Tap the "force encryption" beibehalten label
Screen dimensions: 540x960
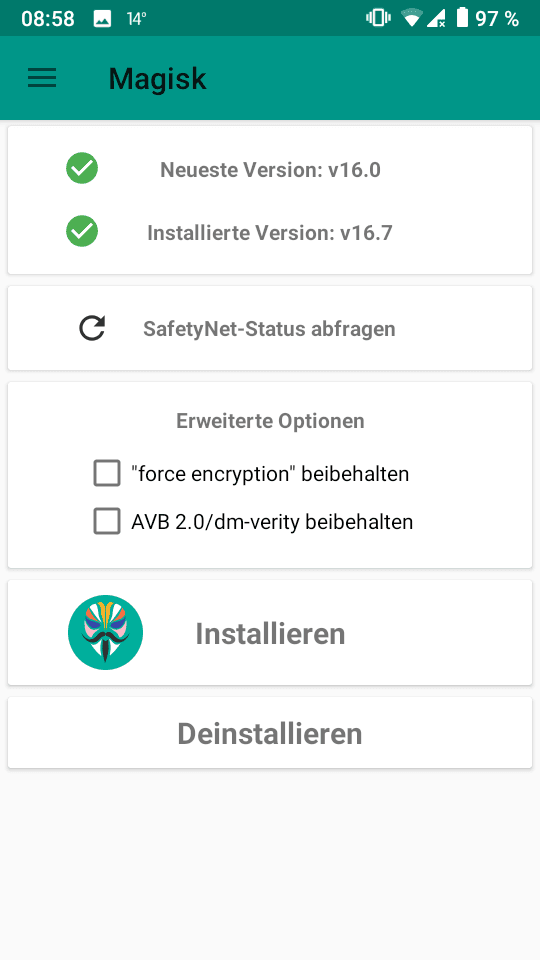click(270, 474)
